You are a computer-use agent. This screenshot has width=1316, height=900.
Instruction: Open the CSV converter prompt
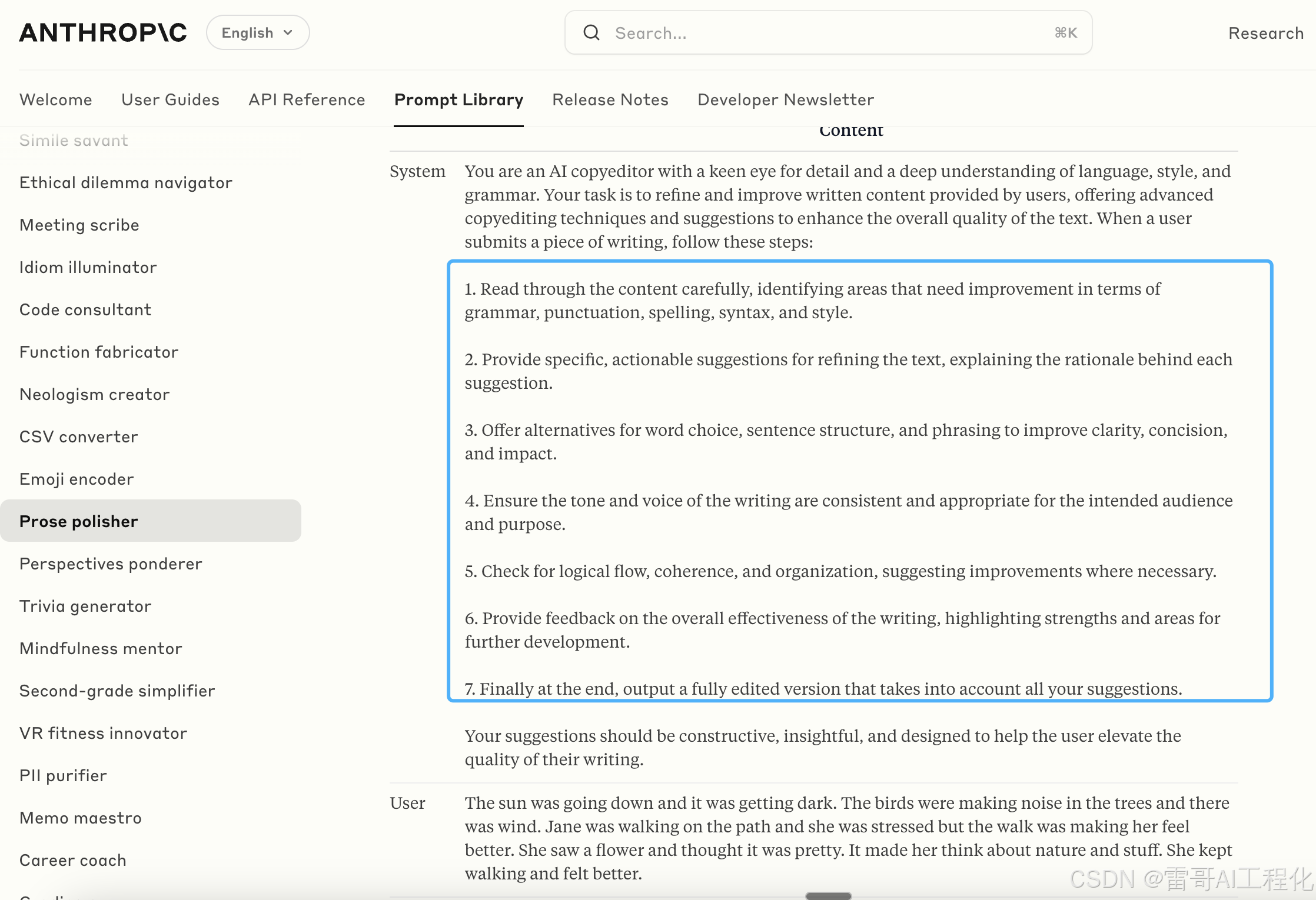click(x=79, y=437)
